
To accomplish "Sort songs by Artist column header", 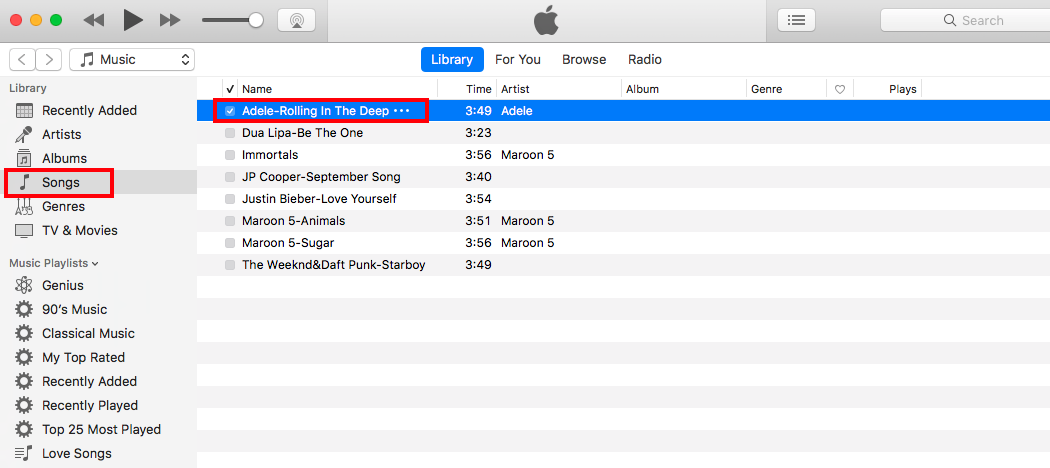I will [x=558, y=89].
